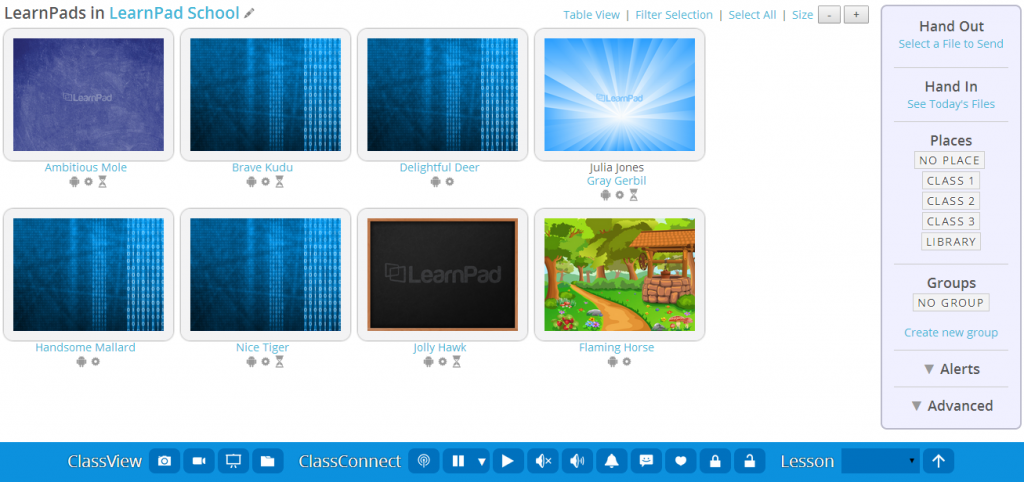Open the Lesson dropdown selector
The width and height of the screenshot is (1024, 482).
[880, 461]
